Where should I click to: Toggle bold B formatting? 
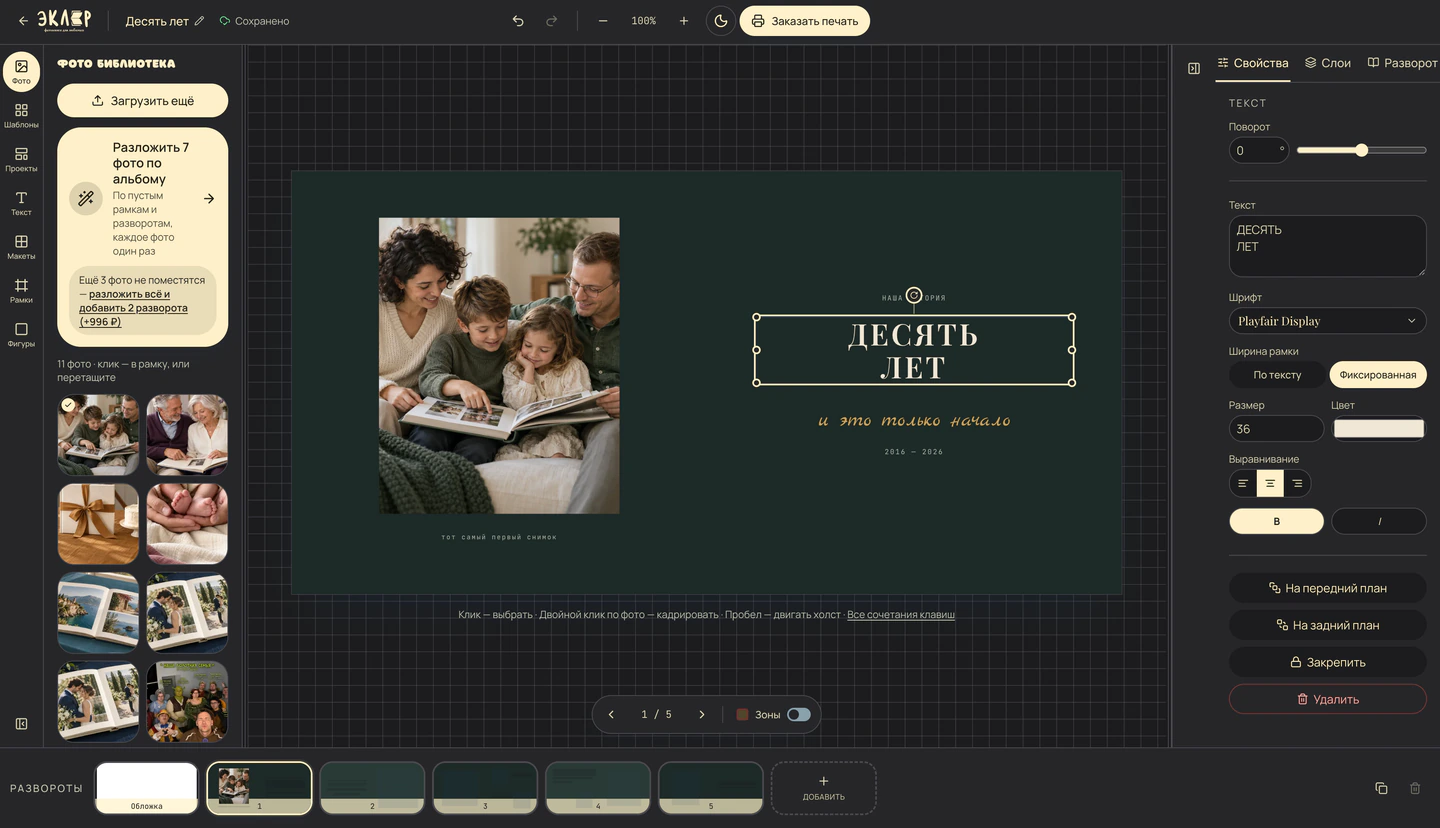pyautogui.click(x=1276, y=521)
